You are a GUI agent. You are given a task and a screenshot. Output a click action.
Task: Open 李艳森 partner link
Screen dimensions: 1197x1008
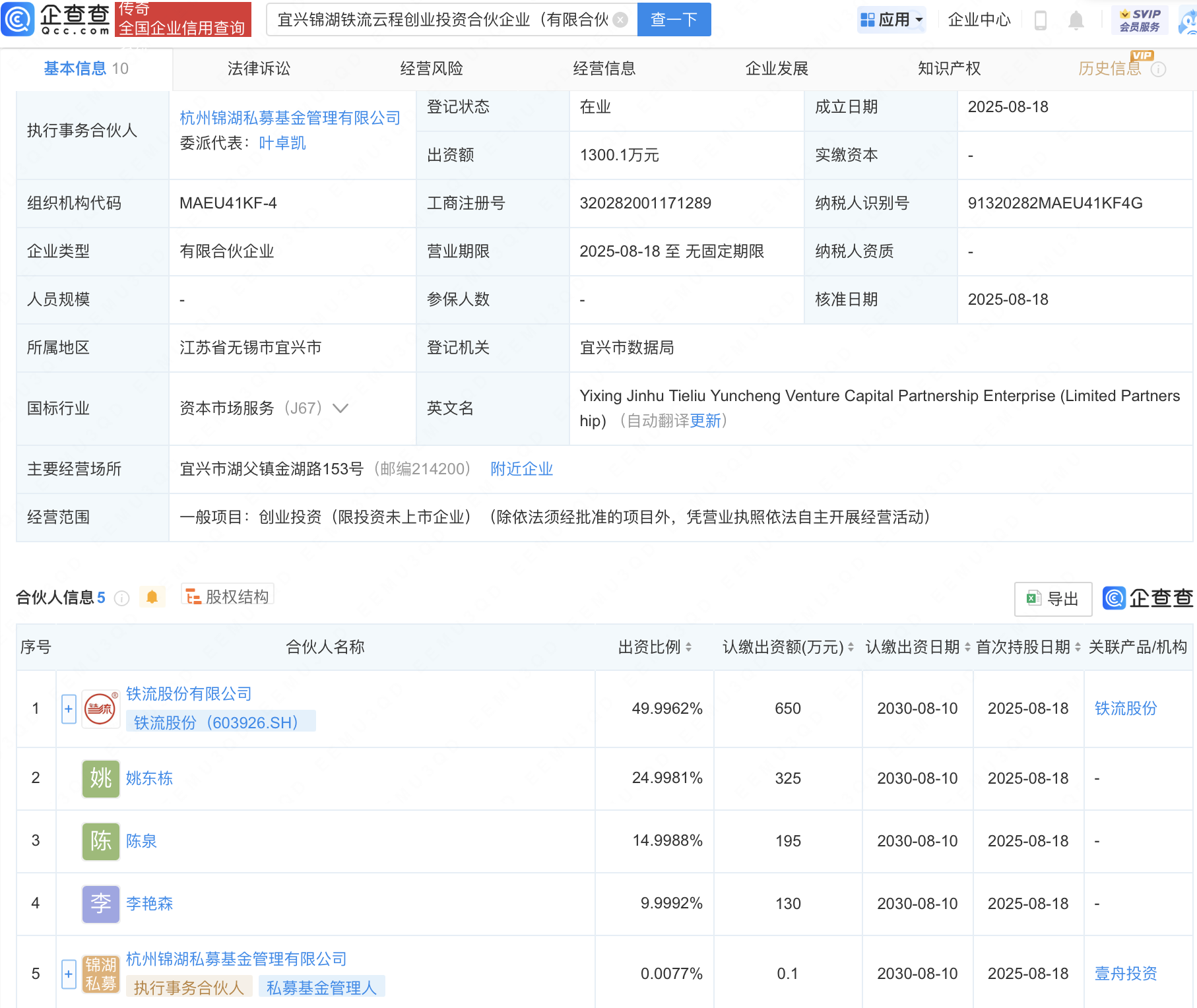[x=149, y=904]
